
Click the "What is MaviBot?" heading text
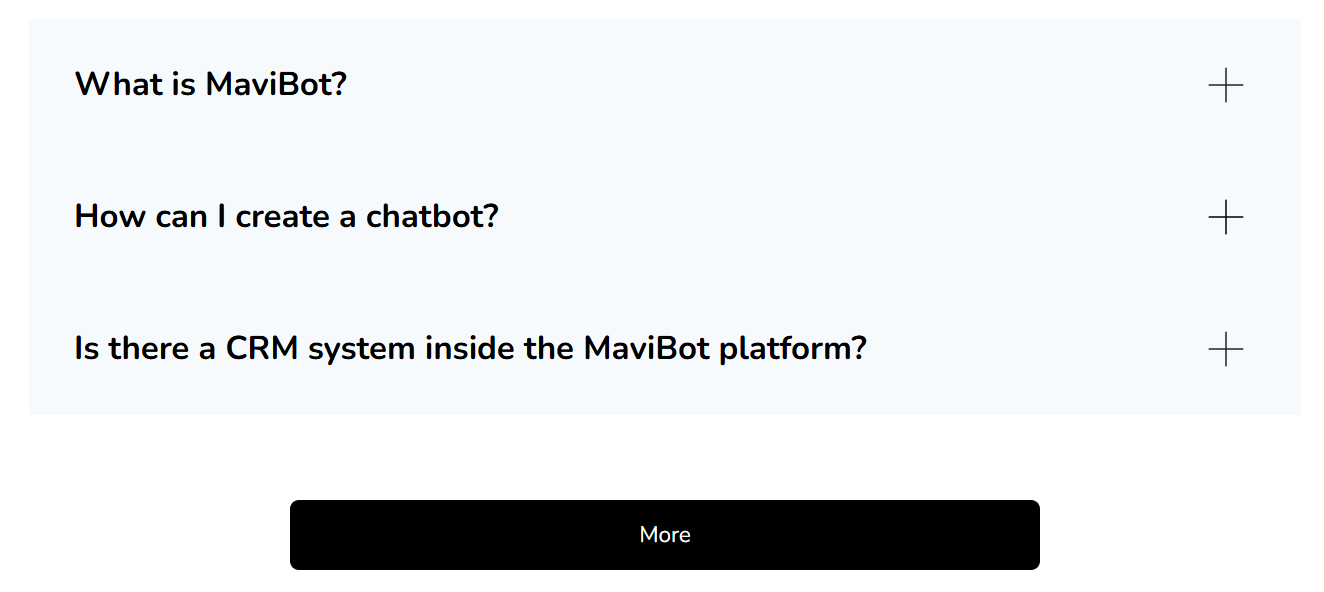(x=210, y=85)
